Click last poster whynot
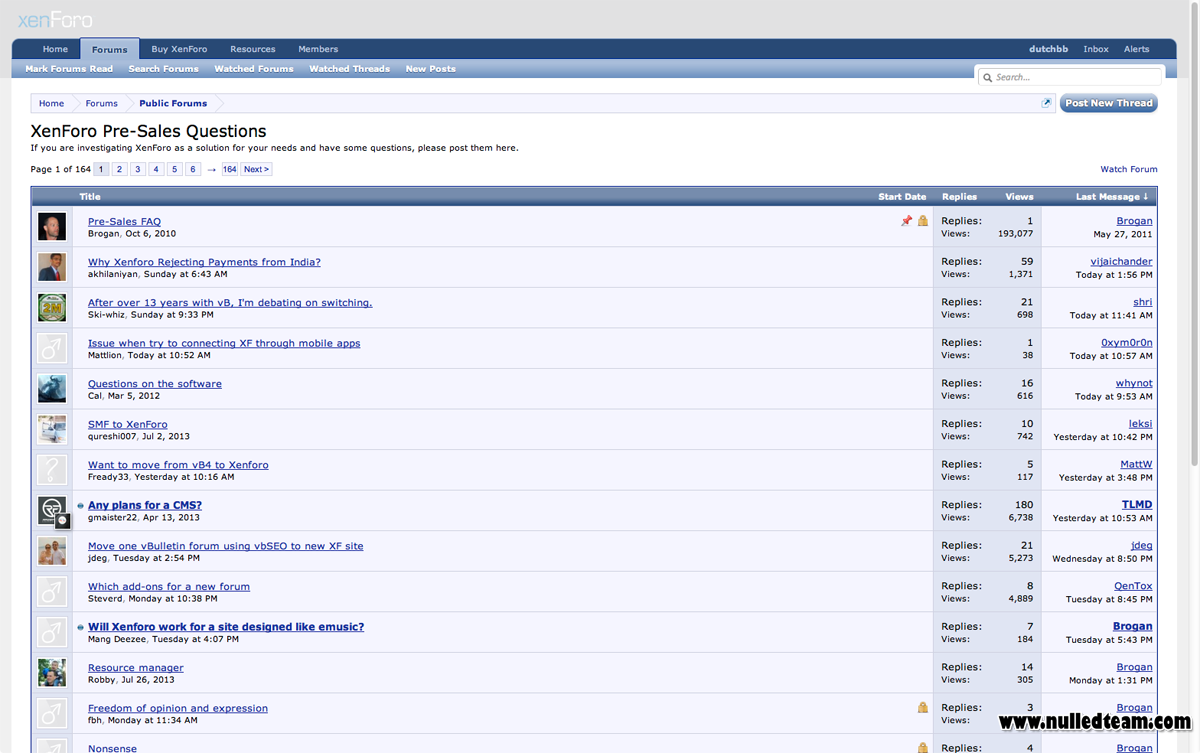This screenshot has width=1200, height=753. 1134,383
